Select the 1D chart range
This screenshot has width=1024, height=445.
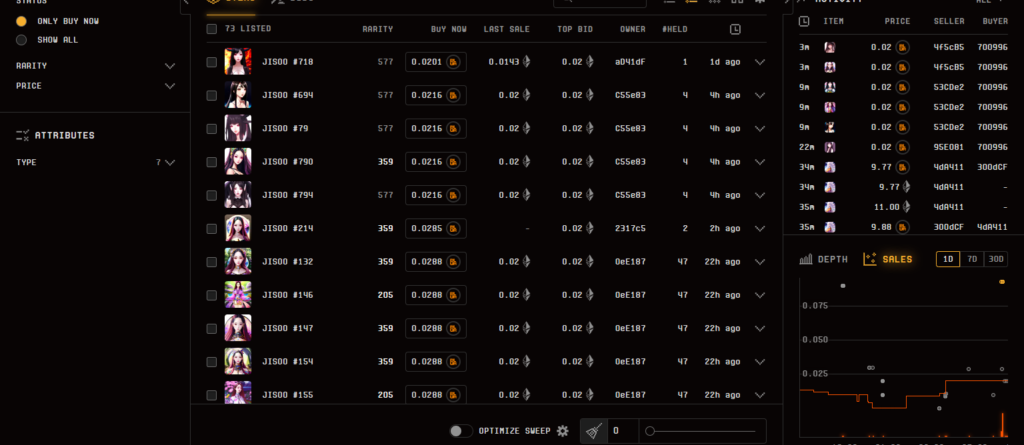click(x=948, y=259)
